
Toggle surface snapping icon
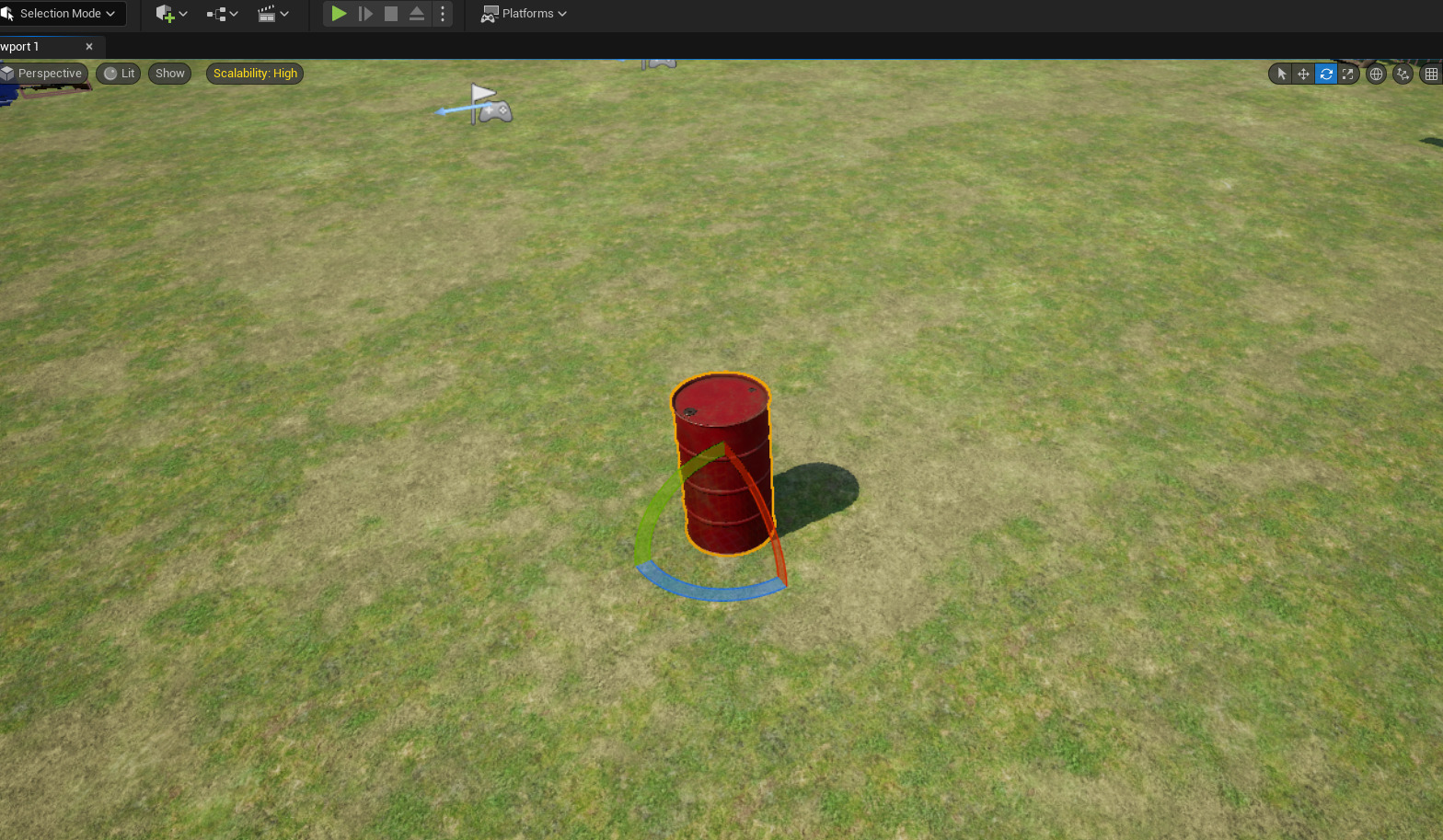click(1403, 75)
